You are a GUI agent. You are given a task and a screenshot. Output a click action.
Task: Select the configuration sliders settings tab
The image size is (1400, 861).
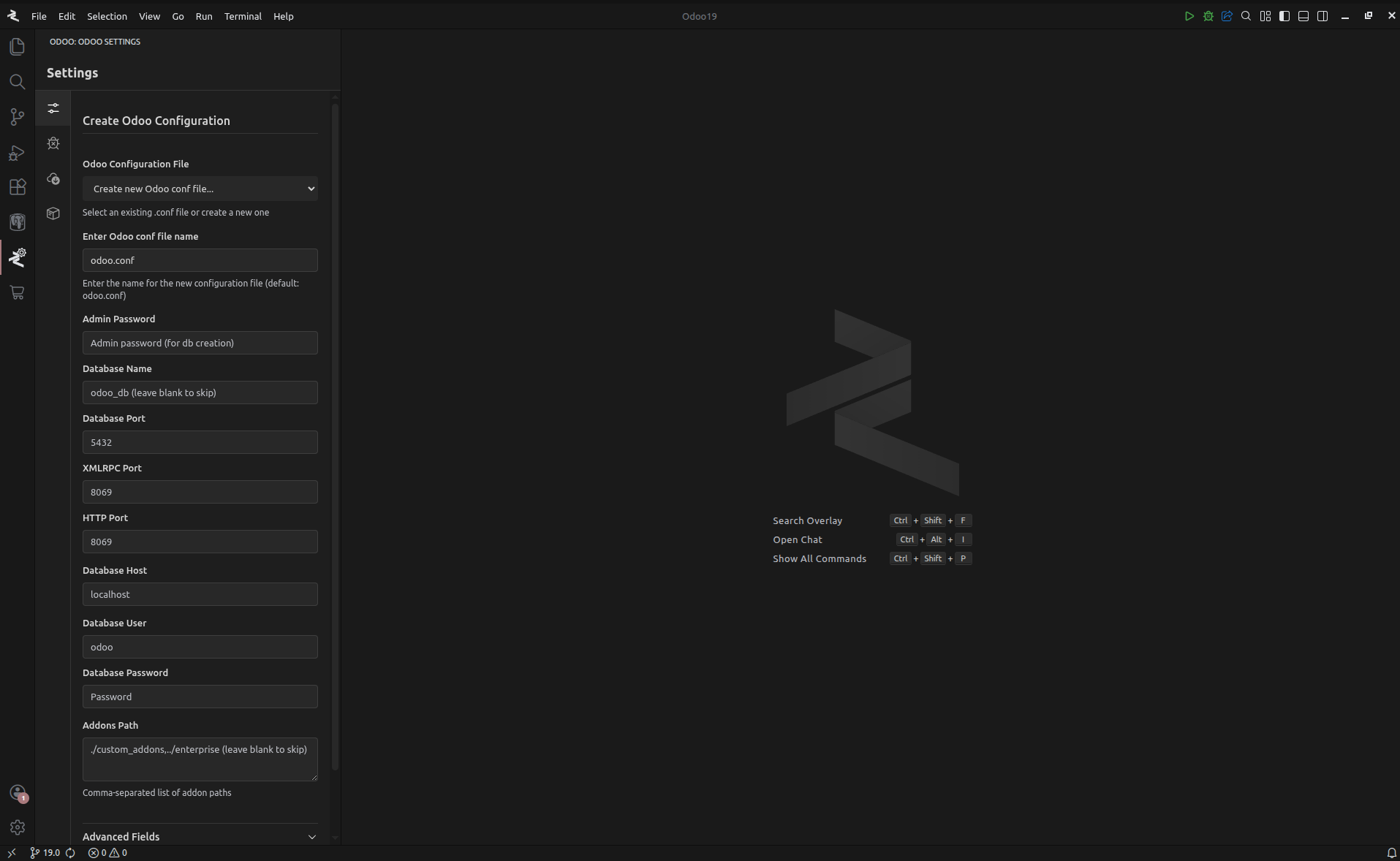click(x=53, y=108)
